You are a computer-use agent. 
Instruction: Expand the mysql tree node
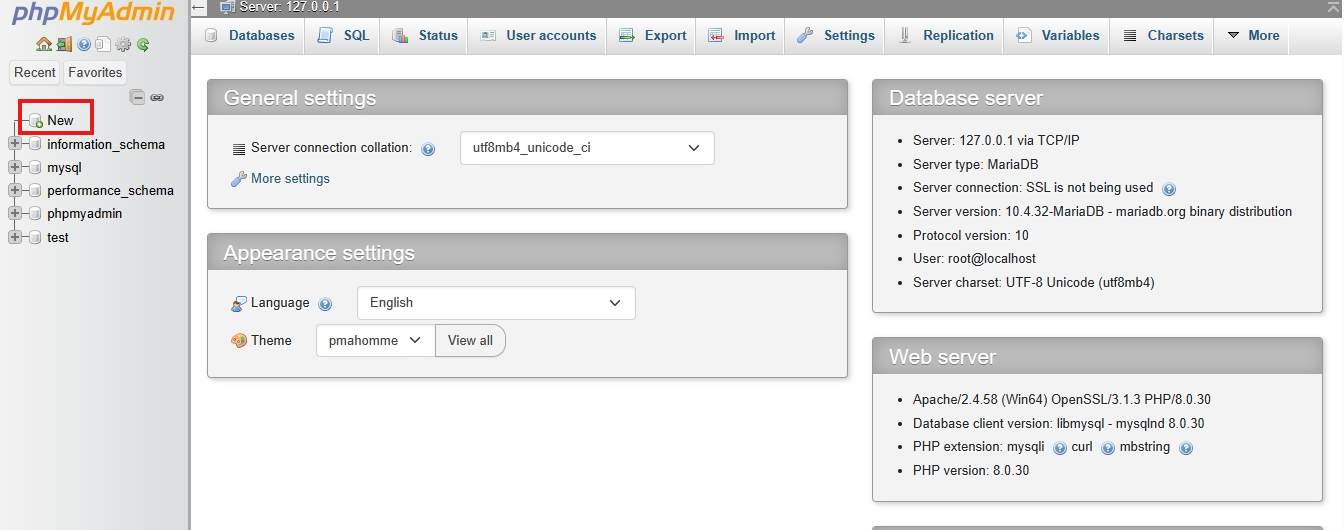coord(14,167)
